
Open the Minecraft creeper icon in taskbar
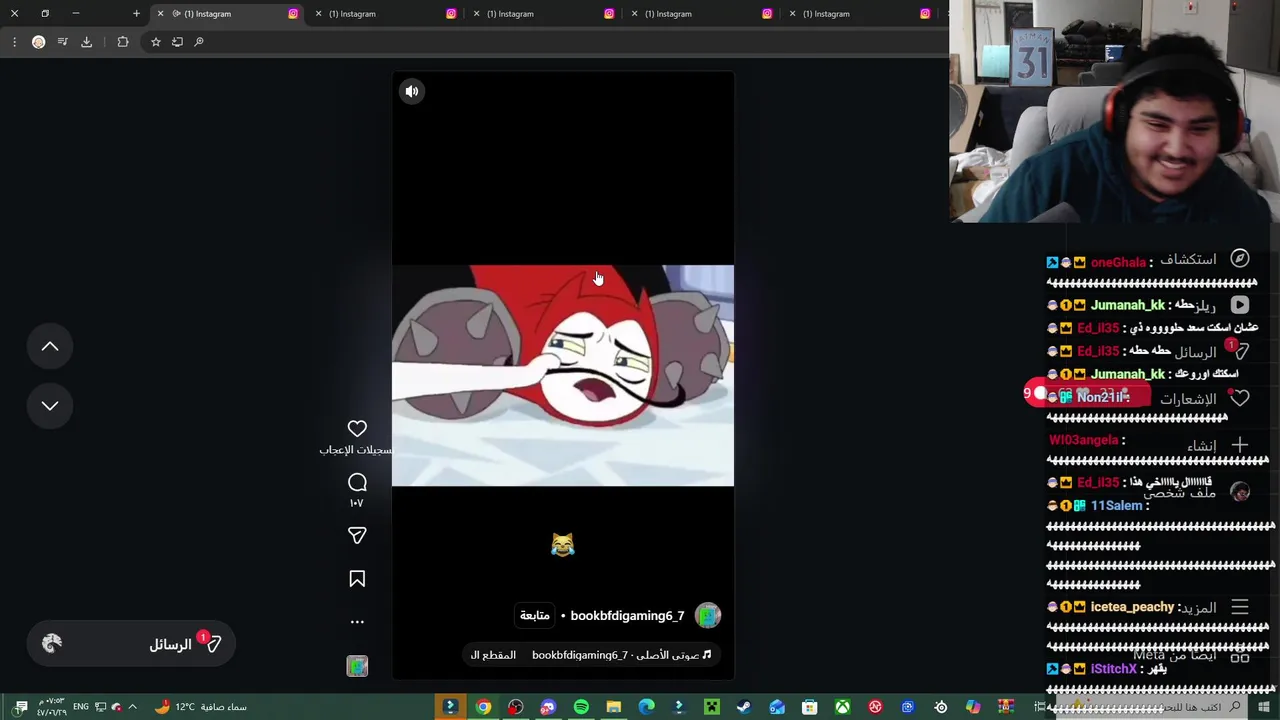point(712,707)
